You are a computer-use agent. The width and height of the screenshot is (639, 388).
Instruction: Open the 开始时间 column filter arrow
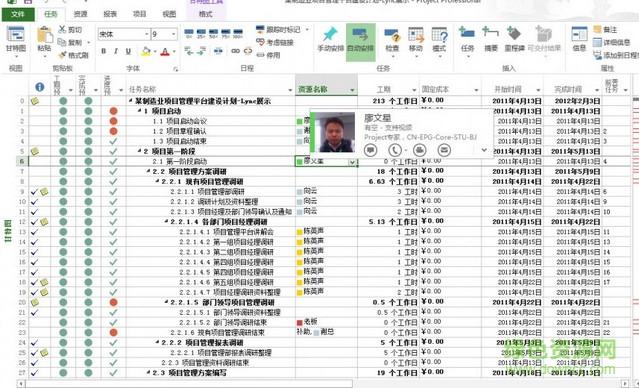[x=538, y=90]
